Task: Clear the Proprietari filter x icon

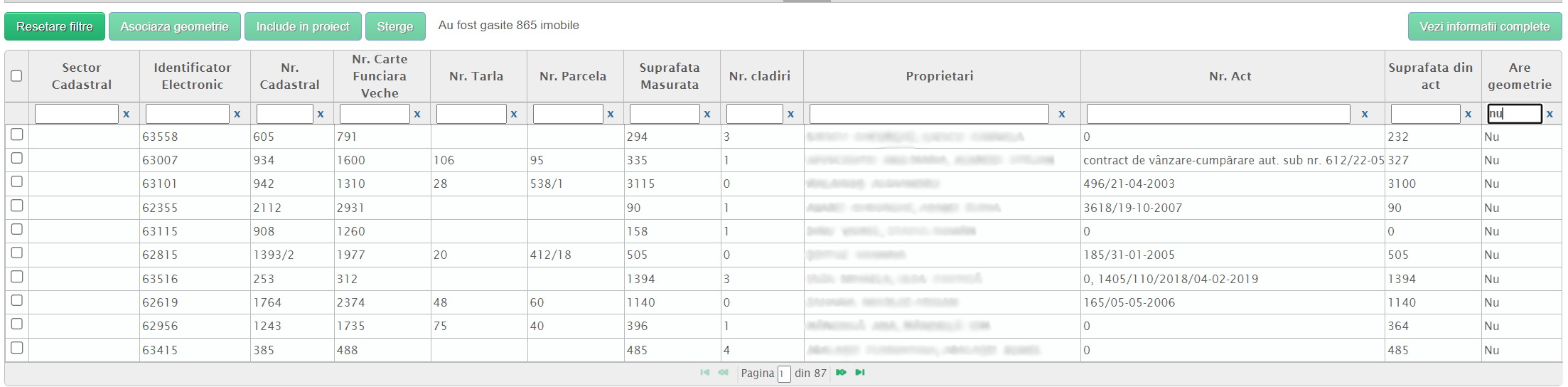Action: [1062, 114]
